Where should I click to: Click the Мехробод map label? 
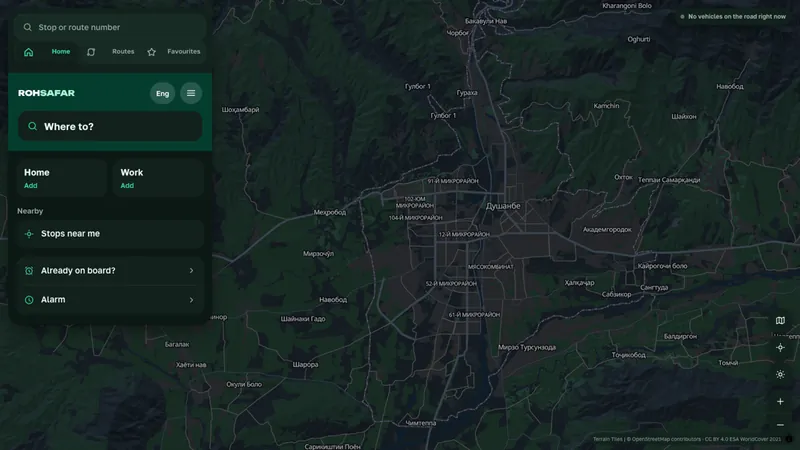[330, 212]
